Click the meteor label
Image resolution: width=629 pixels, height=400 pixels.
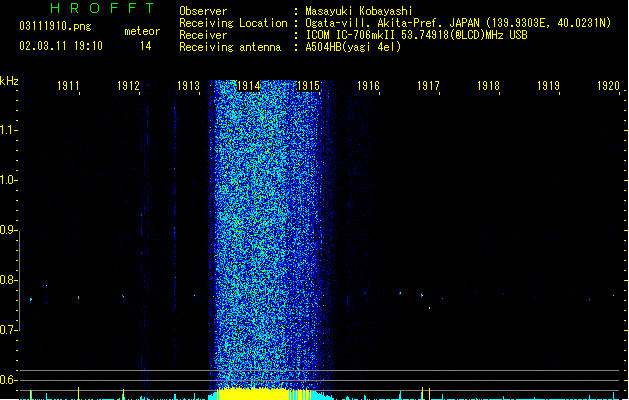pos(142,31)
